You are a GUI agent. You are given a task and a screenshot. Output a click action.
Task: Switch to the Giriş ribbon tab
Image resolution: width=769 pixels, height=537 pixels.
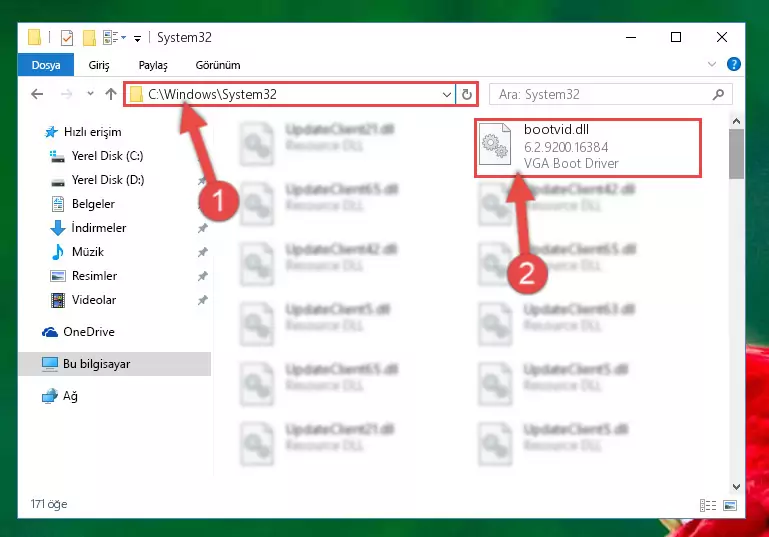99,65
